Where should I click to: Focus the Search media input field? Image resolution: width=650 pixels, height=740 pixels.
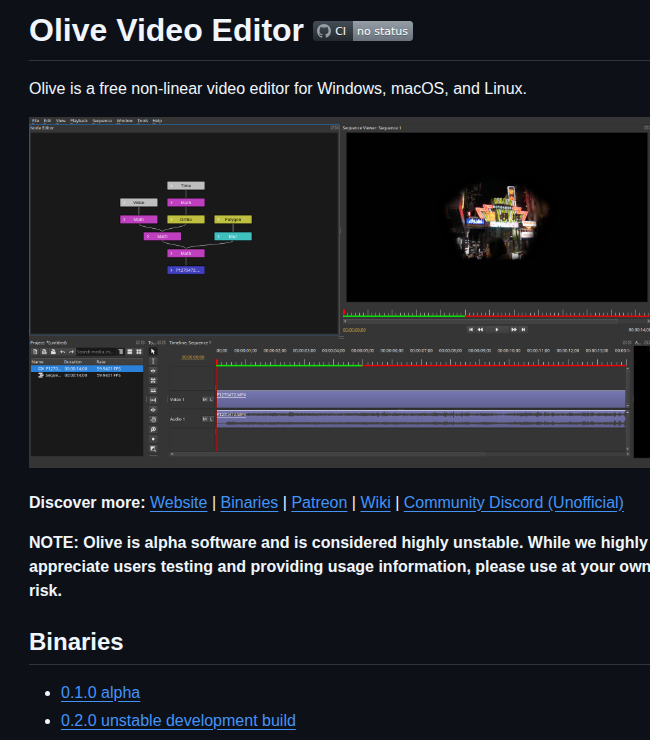coord(96,352)
